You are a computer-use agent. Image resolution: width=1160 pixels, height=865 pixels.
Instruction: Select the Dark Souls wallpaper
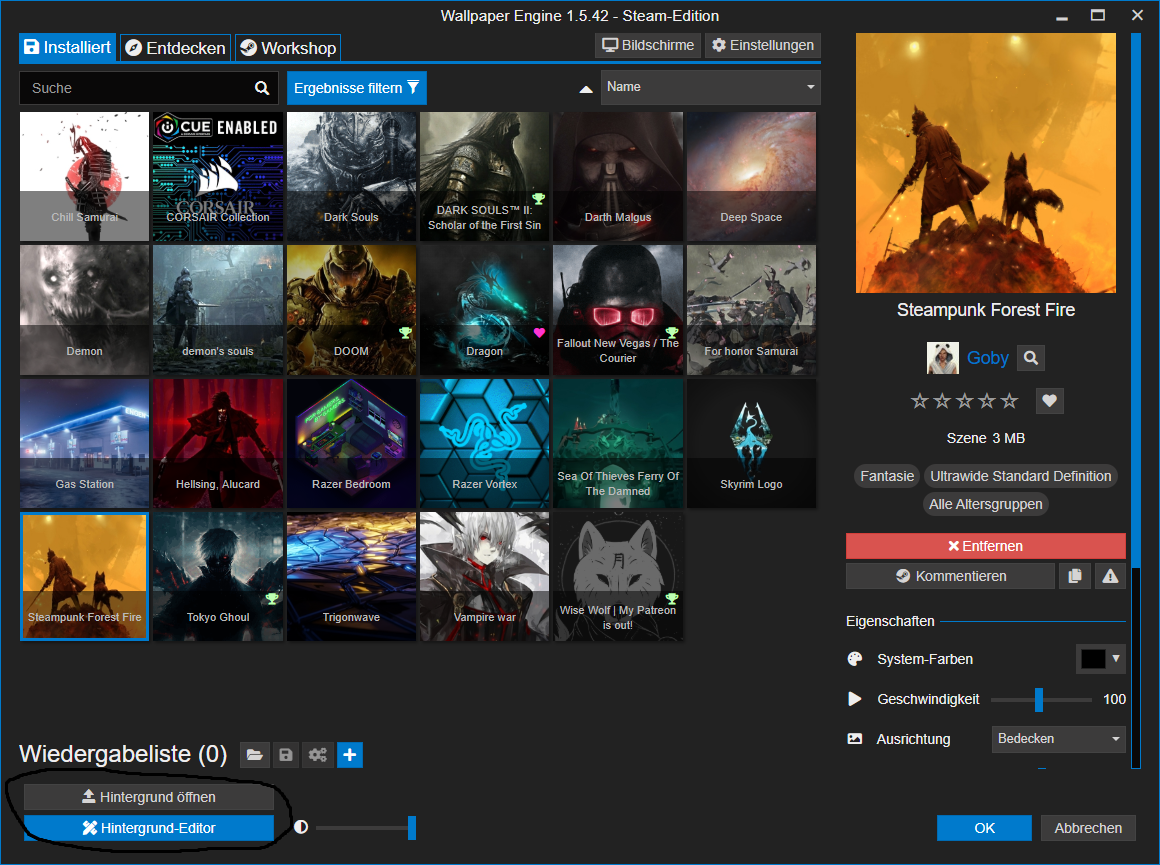[x=351, y=176]
